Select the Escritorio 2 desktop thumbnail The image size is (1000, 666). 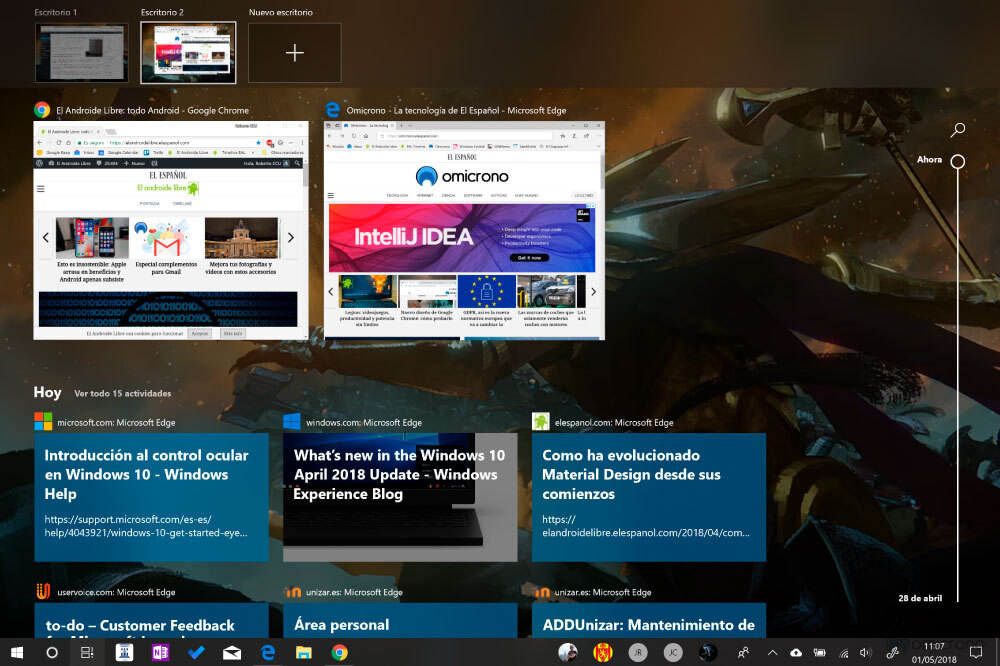(x=188, y=53)
